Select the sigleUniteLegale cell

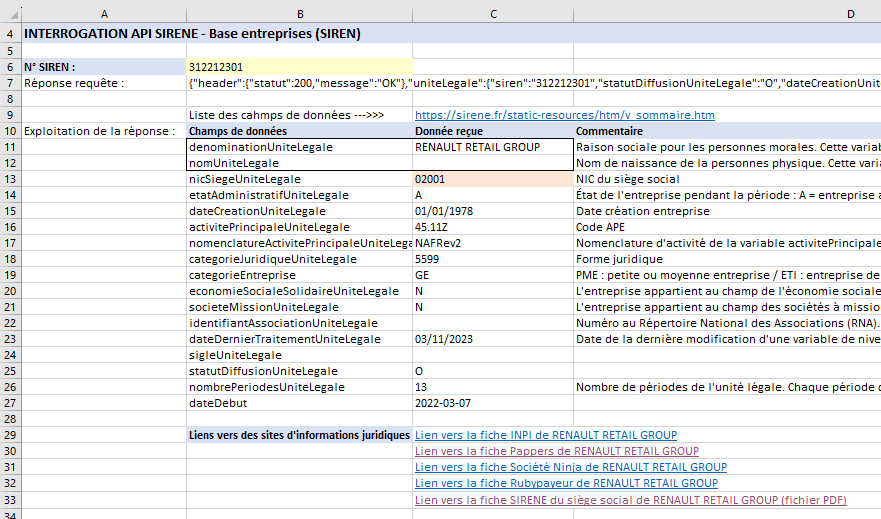pyautogui.click(x=299, y=355)
